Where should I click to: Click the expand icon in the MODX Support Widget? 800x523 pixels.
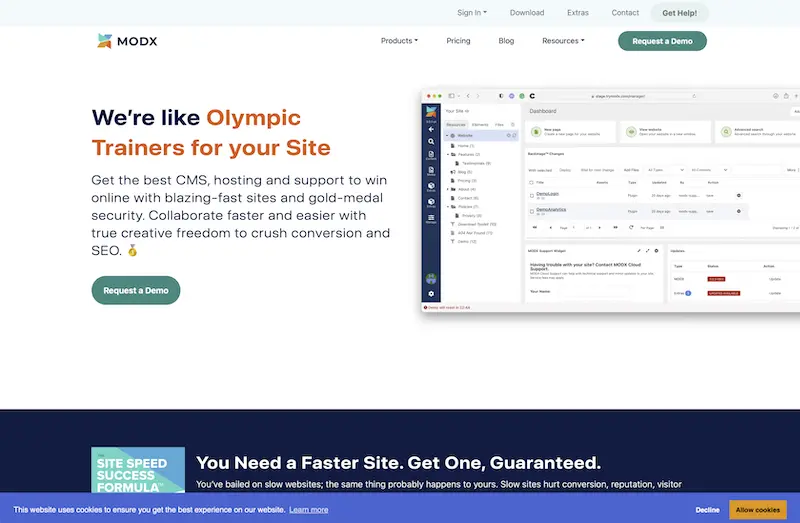pyautogui.click(x=647, y=251)
